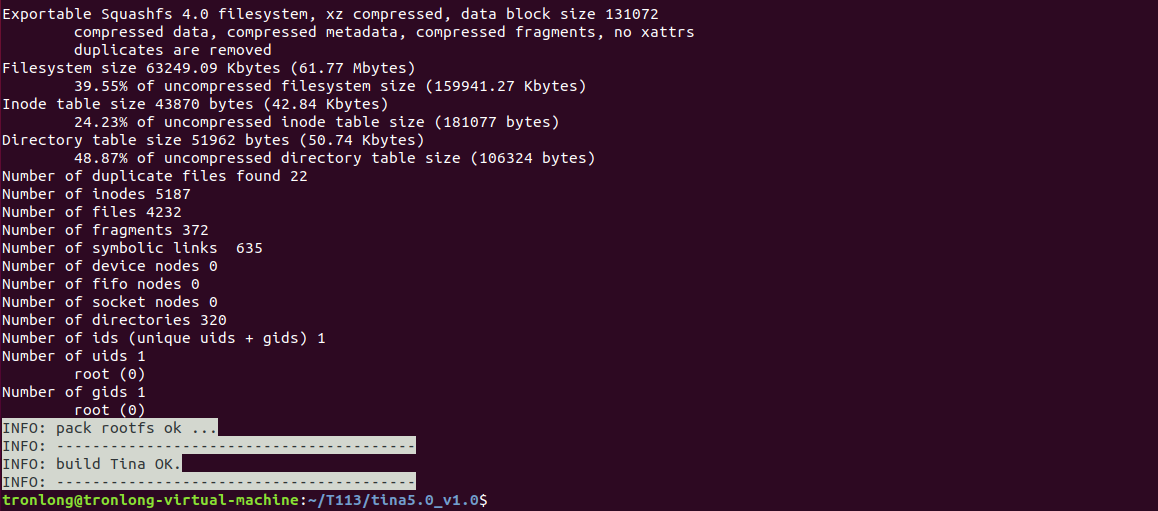Click '39.55% of uncompressed filesystem size' line
The image size is (1158, 511).
(x=330, y=86)
